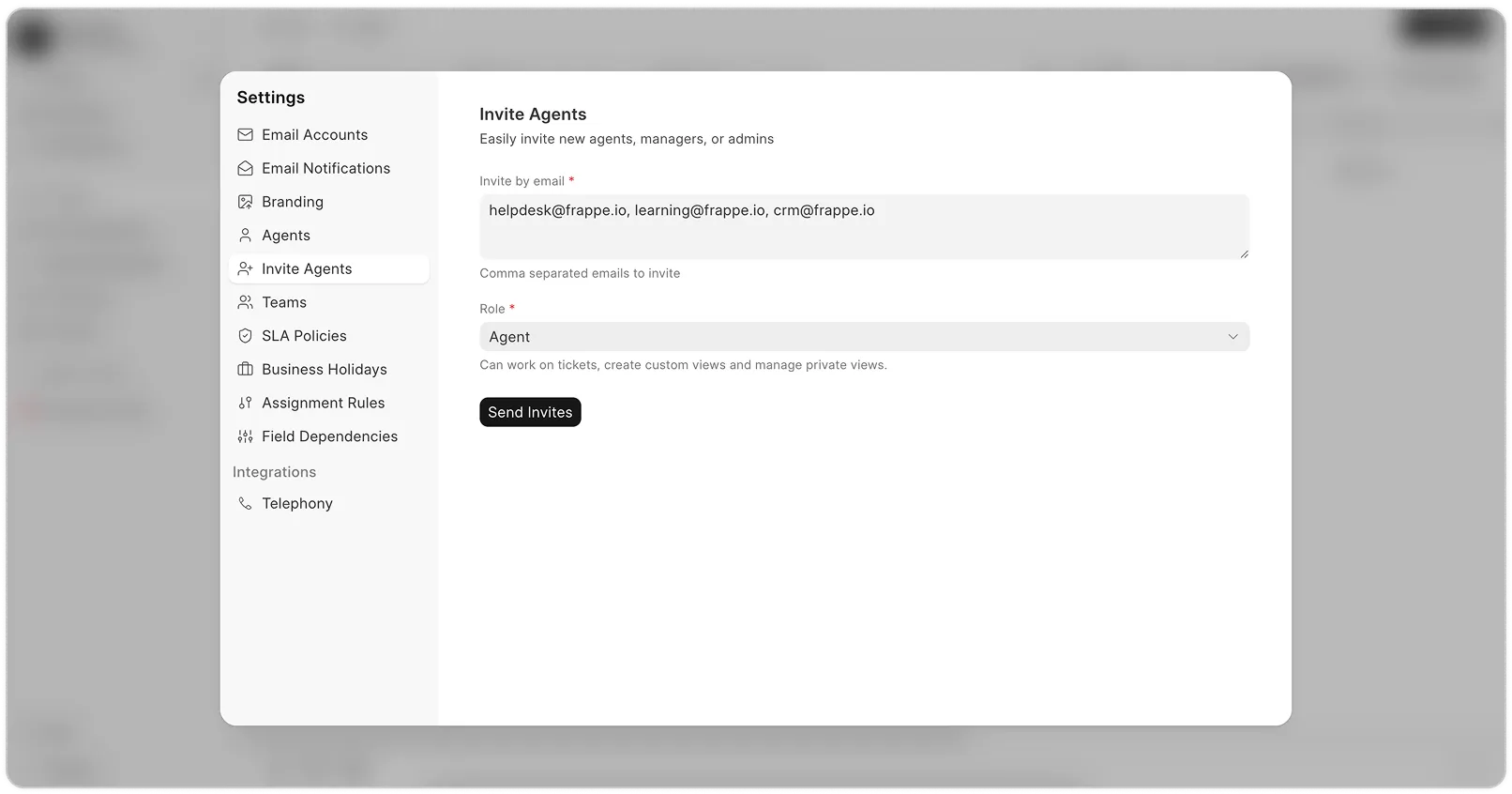Expand the Role chevron arrow
Screen dimensions: 1512x794
(1232, 337)
